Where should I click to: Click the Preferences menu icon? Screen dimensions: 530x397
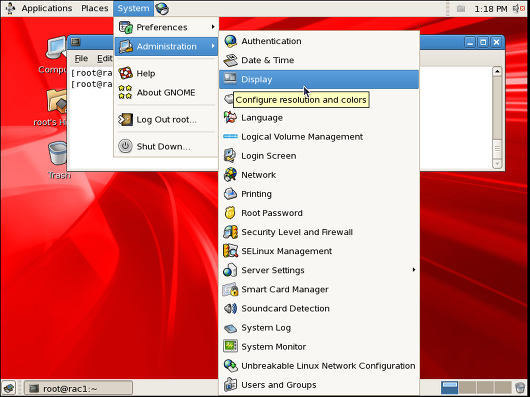click(x=126, y=27)
